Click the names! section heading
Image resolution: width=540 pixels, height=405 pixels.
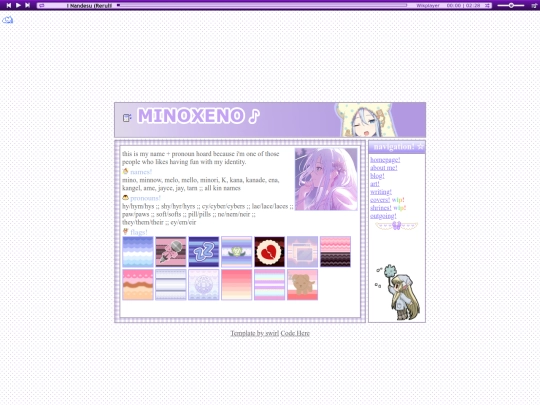[141, 172]
